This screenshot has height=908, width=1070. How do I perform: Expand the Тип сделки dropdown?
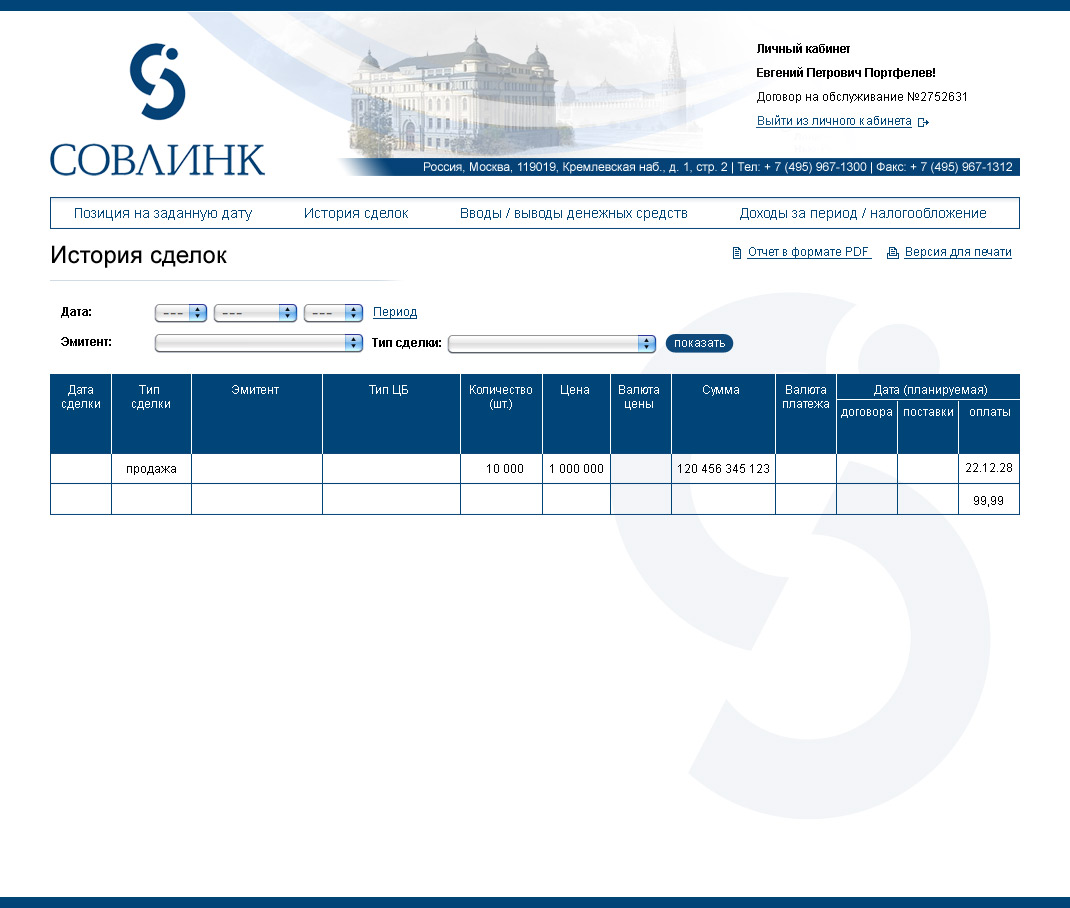pos(551,344)
